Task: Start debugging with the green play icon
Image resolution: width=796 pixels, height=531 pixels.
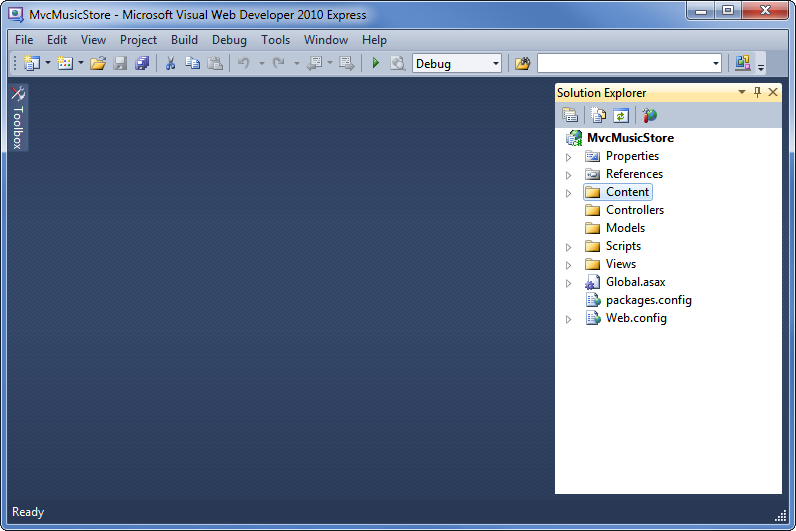Action: (376, 64)
